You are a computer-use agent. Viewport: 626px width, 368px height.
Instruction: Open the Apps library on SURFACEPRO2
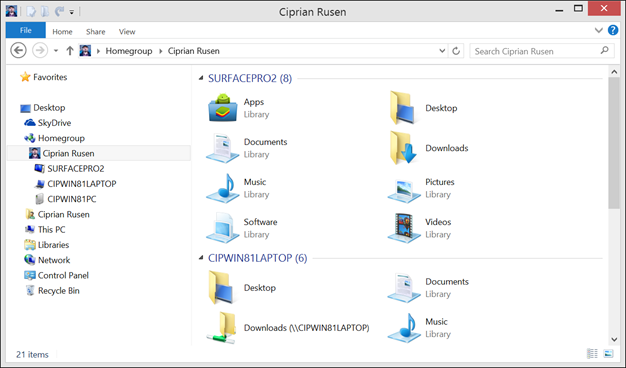point(223,108)
